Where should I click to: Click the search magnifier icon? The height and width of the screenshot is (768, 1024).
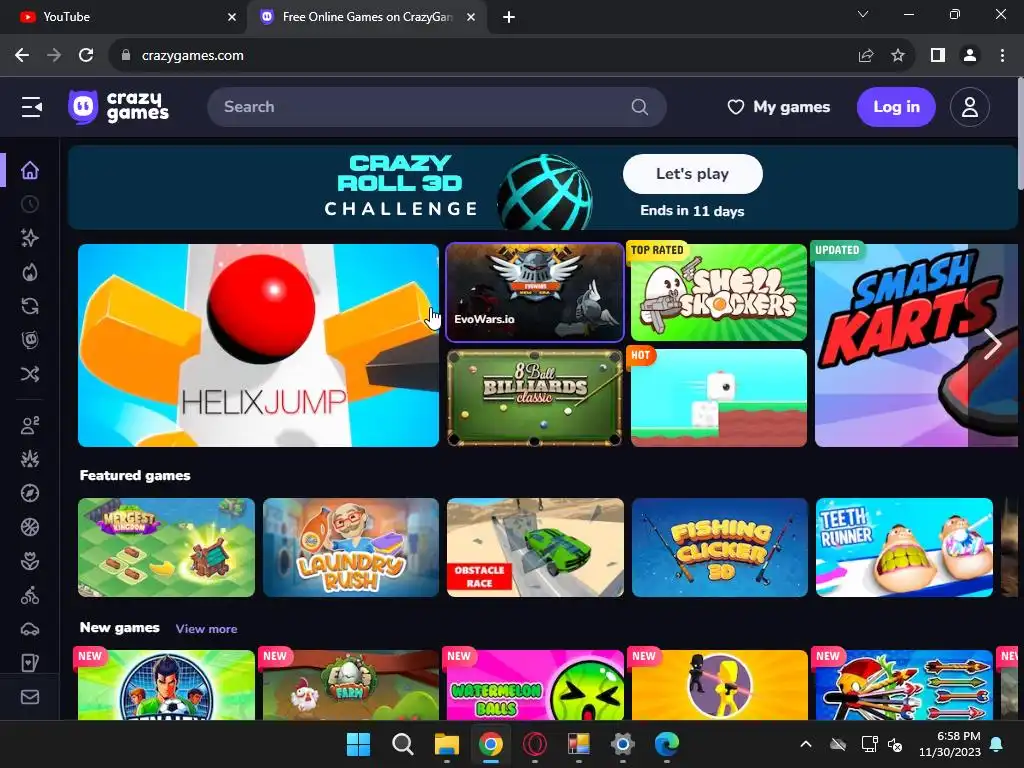pyautogui.click(x=640, y=107)
